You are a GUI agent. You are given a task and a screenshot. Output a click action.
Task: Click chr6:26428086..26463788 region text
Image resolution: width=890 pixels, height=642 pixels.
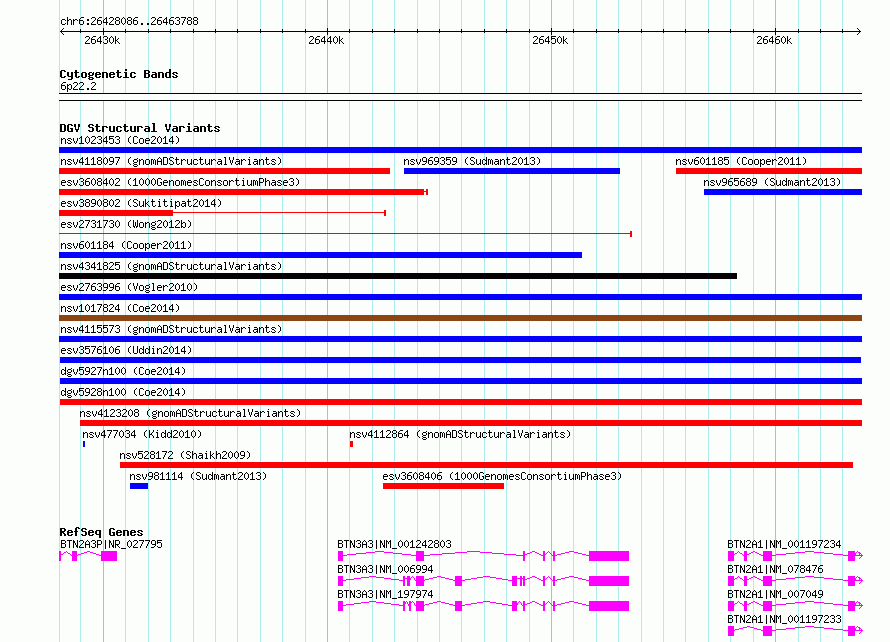tap(129, 22)
